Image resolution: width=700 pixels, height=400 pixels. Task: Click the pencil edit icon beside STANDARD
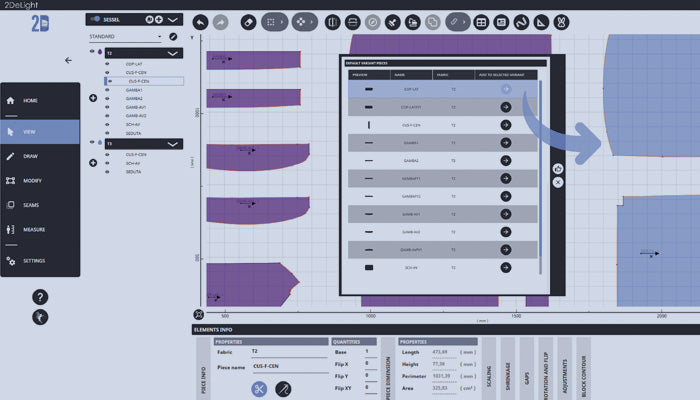click(x=173, y=37)
